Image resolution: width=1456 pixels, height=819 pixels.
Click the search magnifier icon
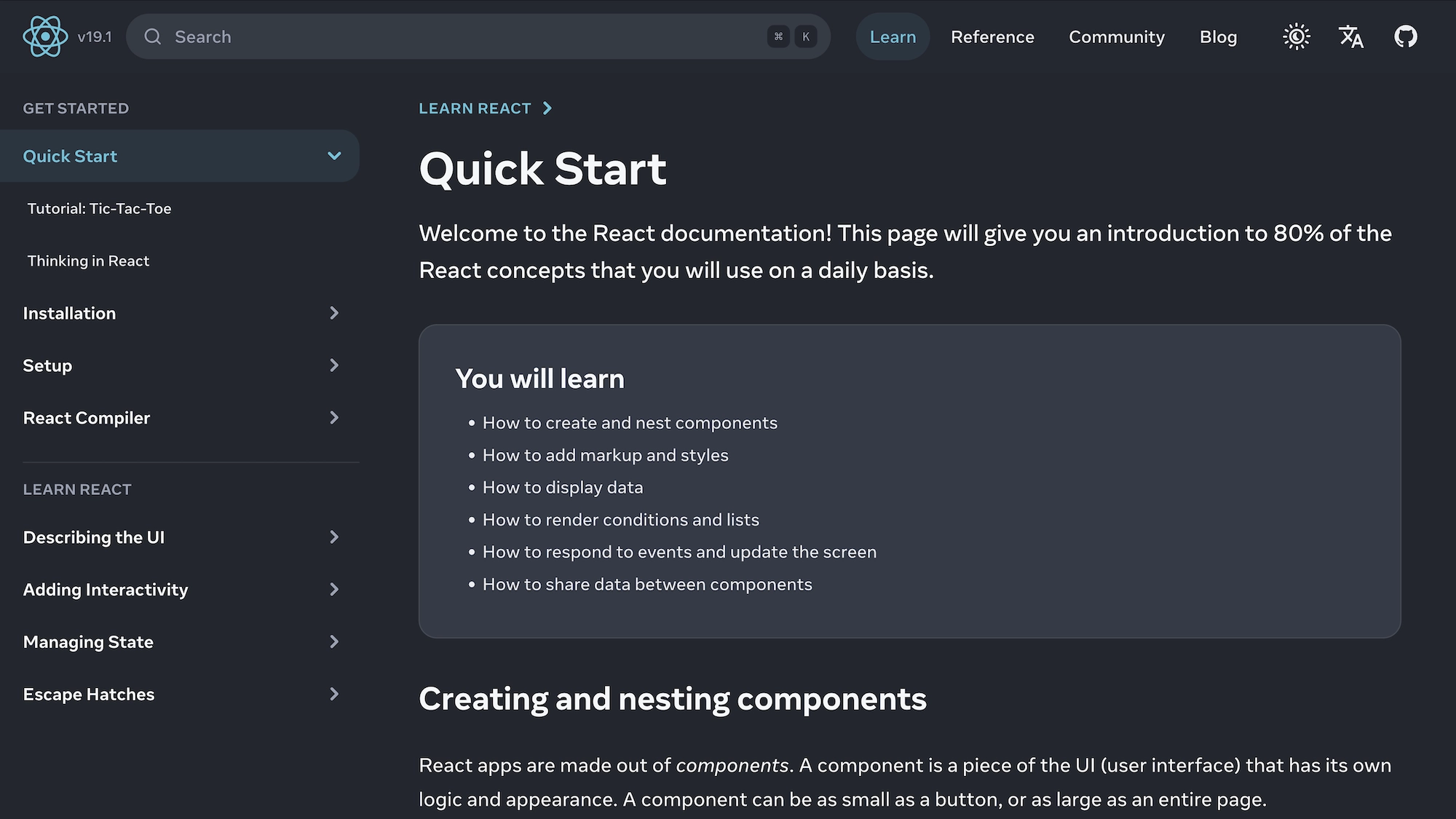pyautogui.click(x=152, y=36)
